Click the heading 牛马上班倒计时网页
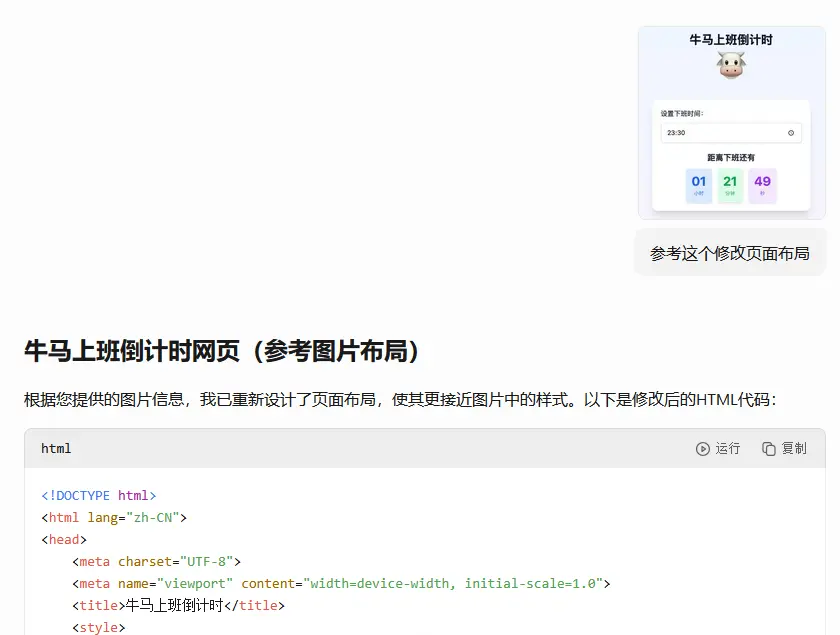This screenshot has height=635, width=840. click(222, 352)
